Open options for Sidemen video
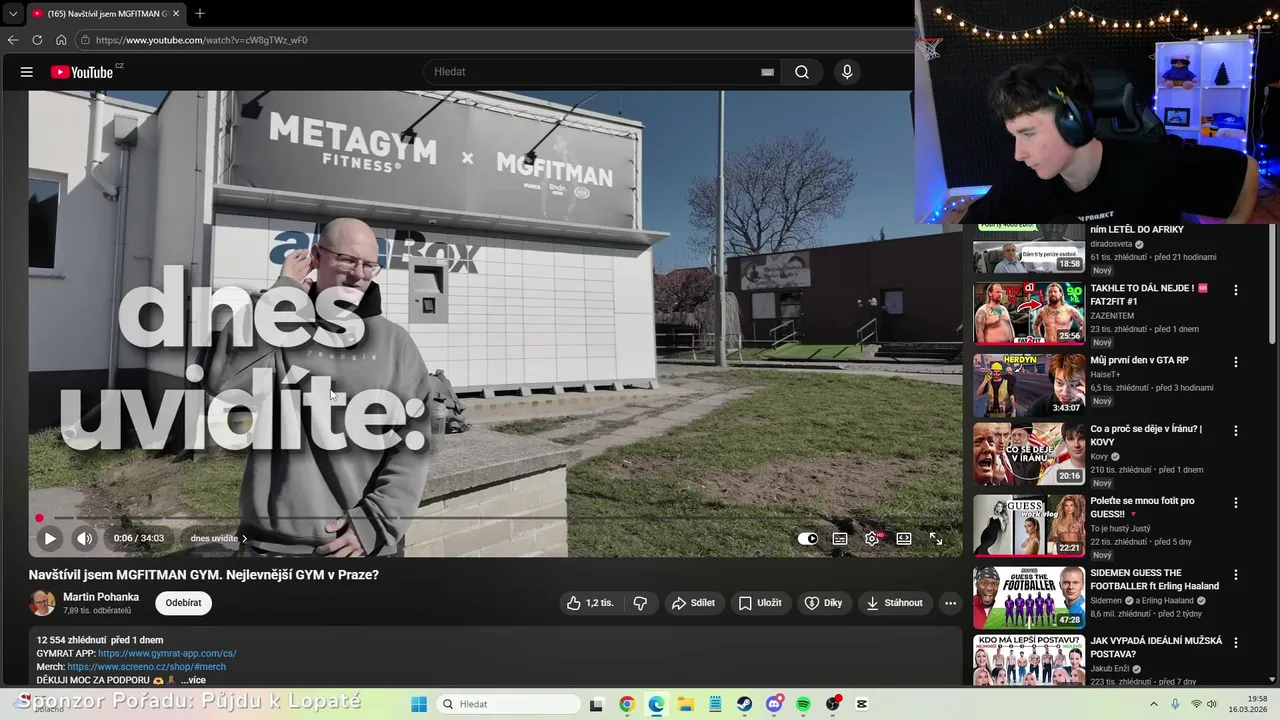Image resolution: width=1280 pixels, height=720 pixels. pyautogui.click(x=1236, y=575)
